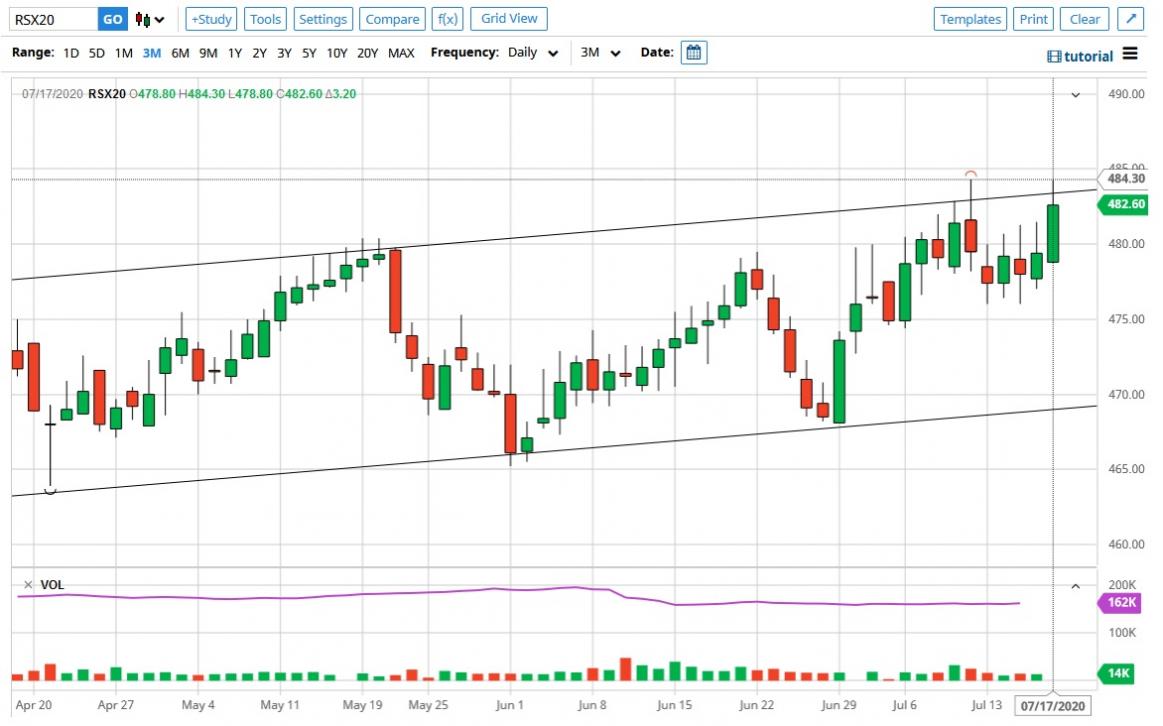Select the 6M range option
This screenshot has height=726, width=1163.
pos(180,52)
